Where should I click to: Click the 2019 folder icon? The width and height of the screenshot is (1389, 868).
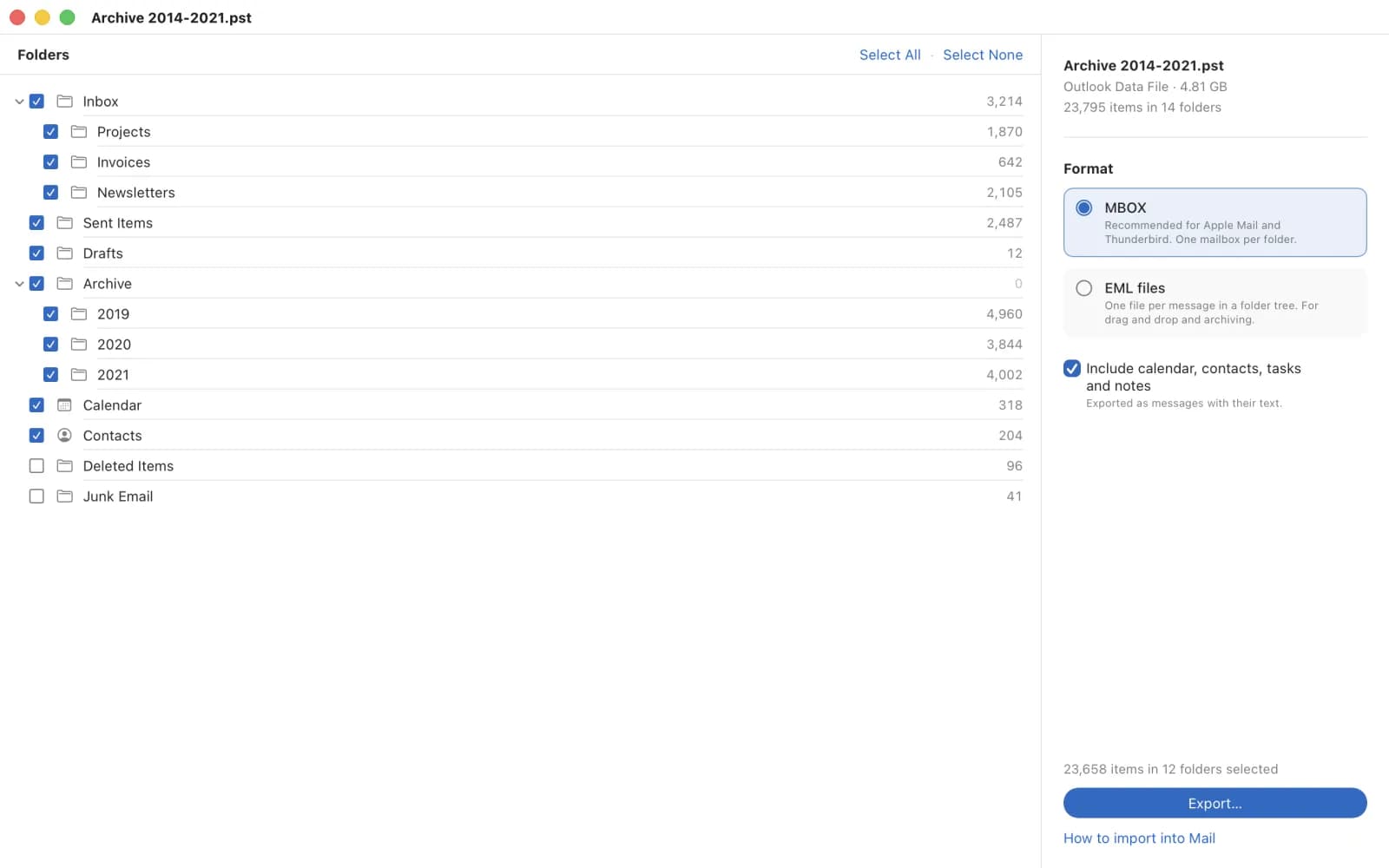pyautogui.click(x=79, y=314)
